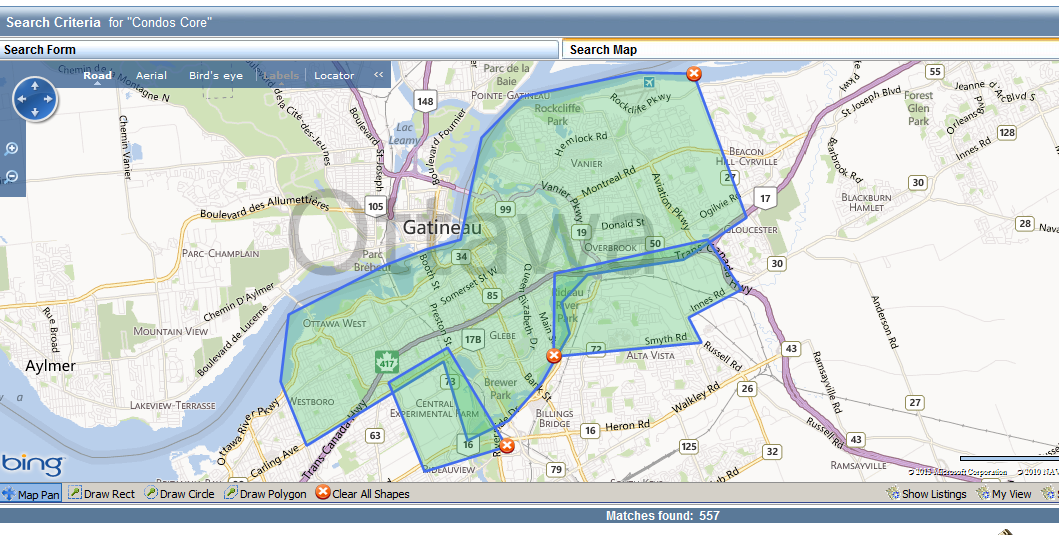The image size is (1059, 535).
Task: Click the Lakeview-Terrasse label
Action: [173, 405]
